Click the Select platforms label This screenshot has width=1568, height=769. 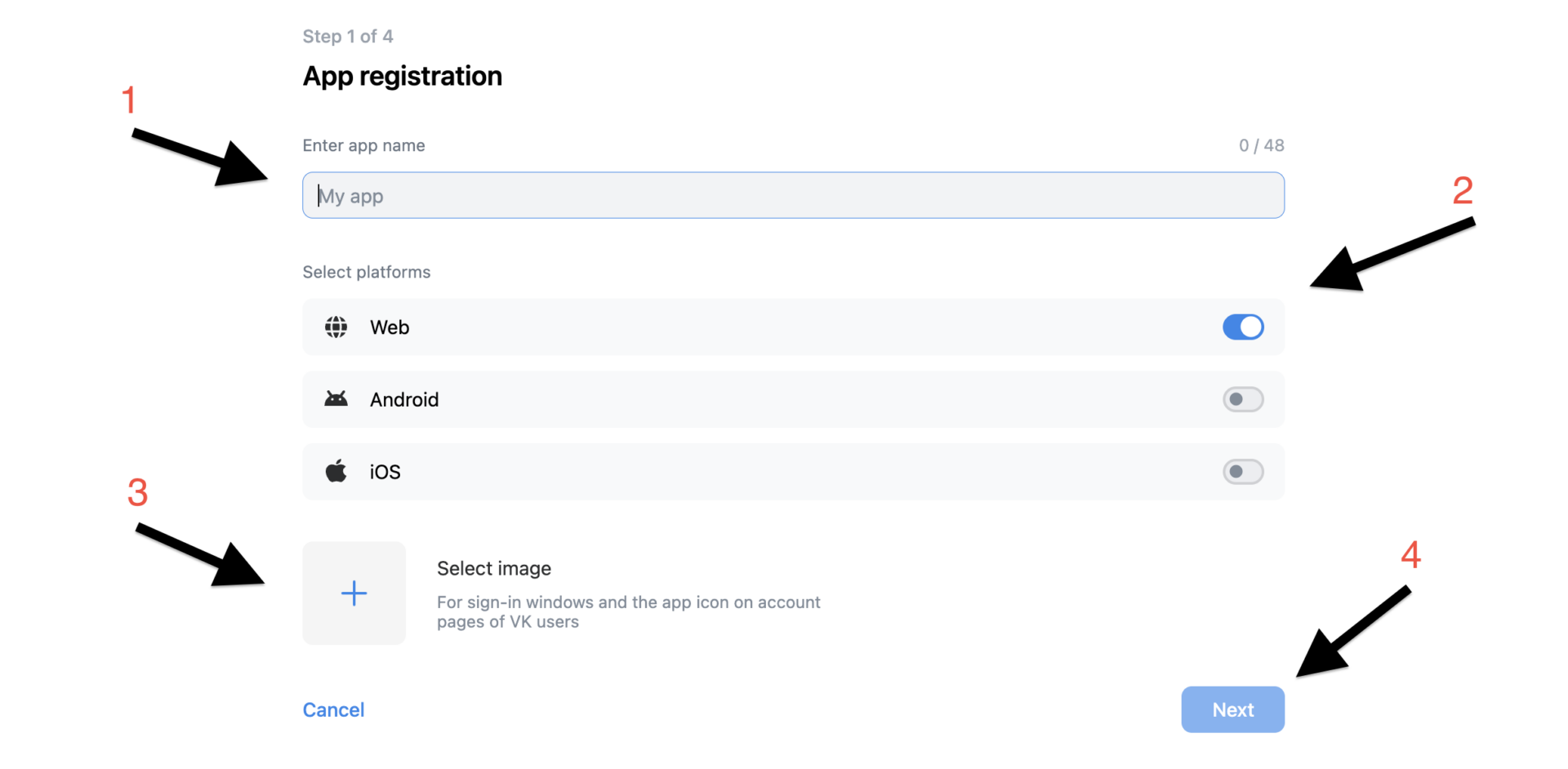tap(366, 272)
